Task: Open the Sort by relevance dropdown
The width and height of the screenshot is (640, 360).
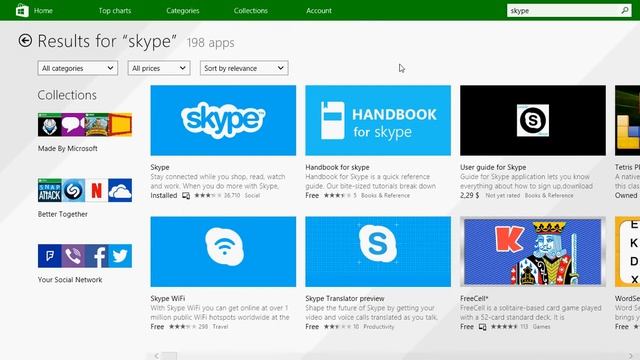Action: 244,68
